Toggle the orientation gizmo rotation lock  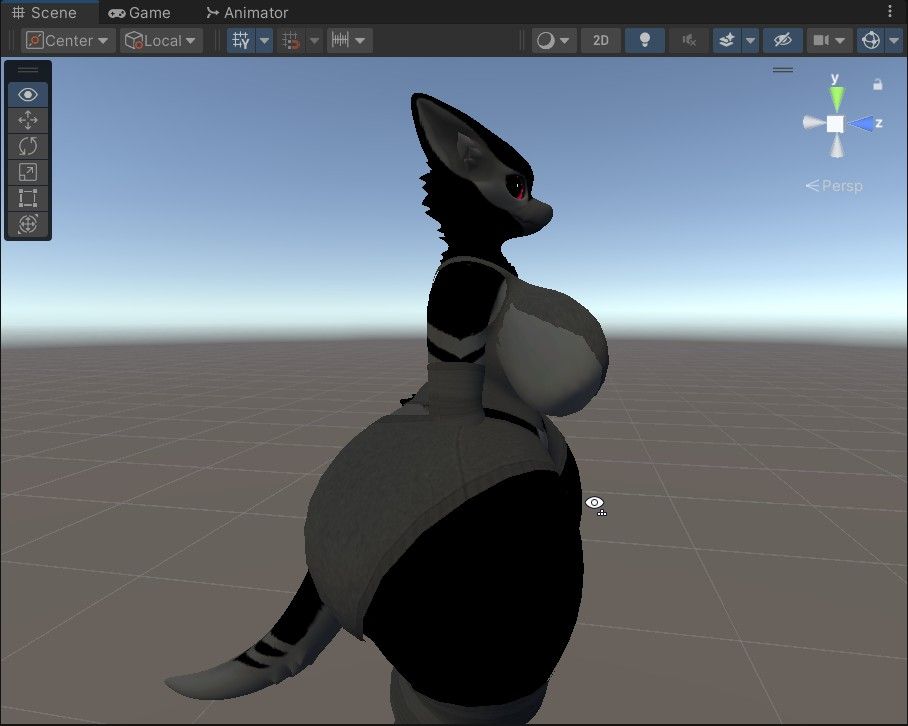(x=878, y=85)
